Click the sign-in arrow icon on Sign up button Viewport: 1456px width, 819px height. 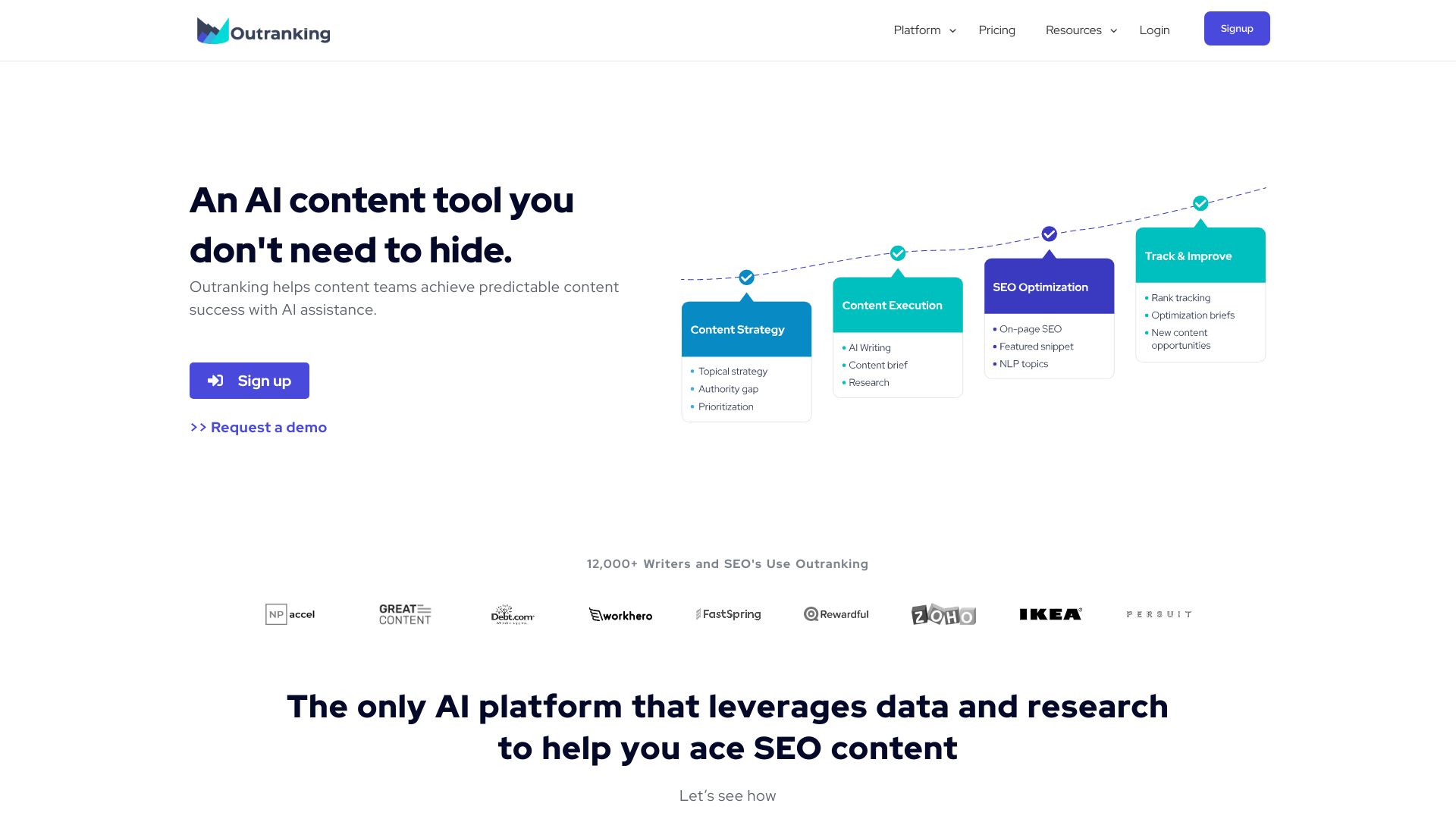click(214, 380)
